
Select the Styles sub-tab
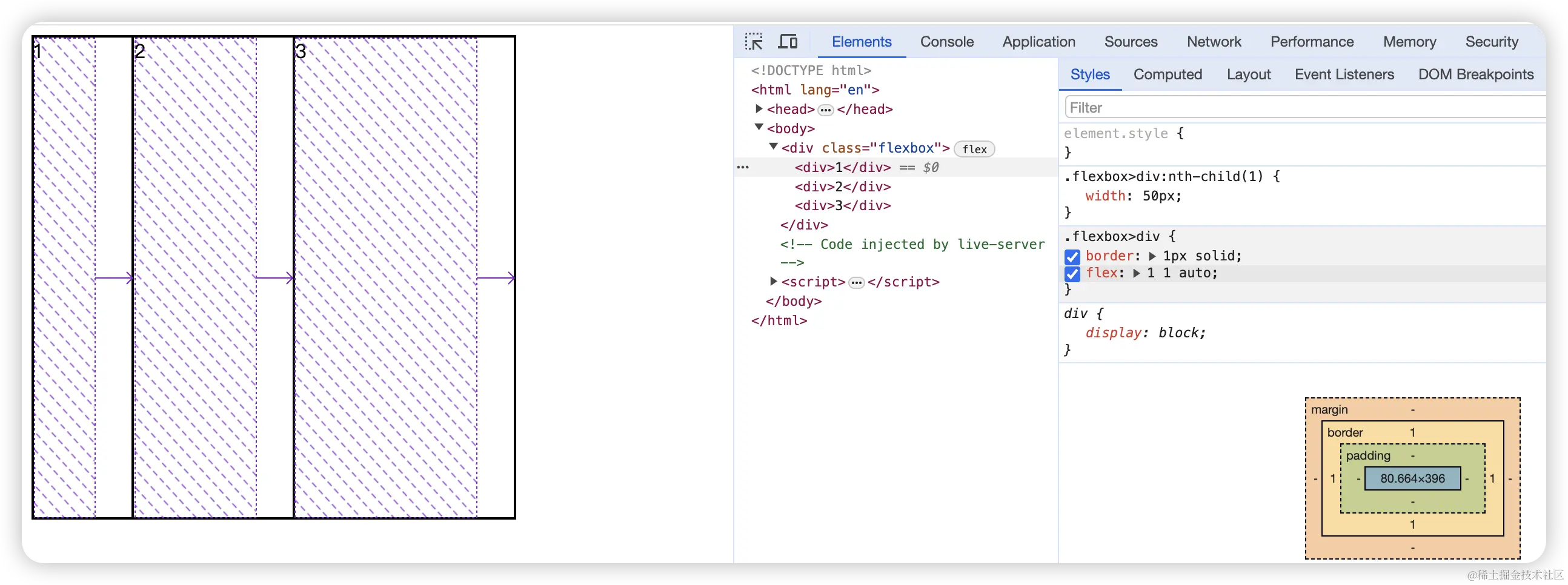click(1089, 75)
